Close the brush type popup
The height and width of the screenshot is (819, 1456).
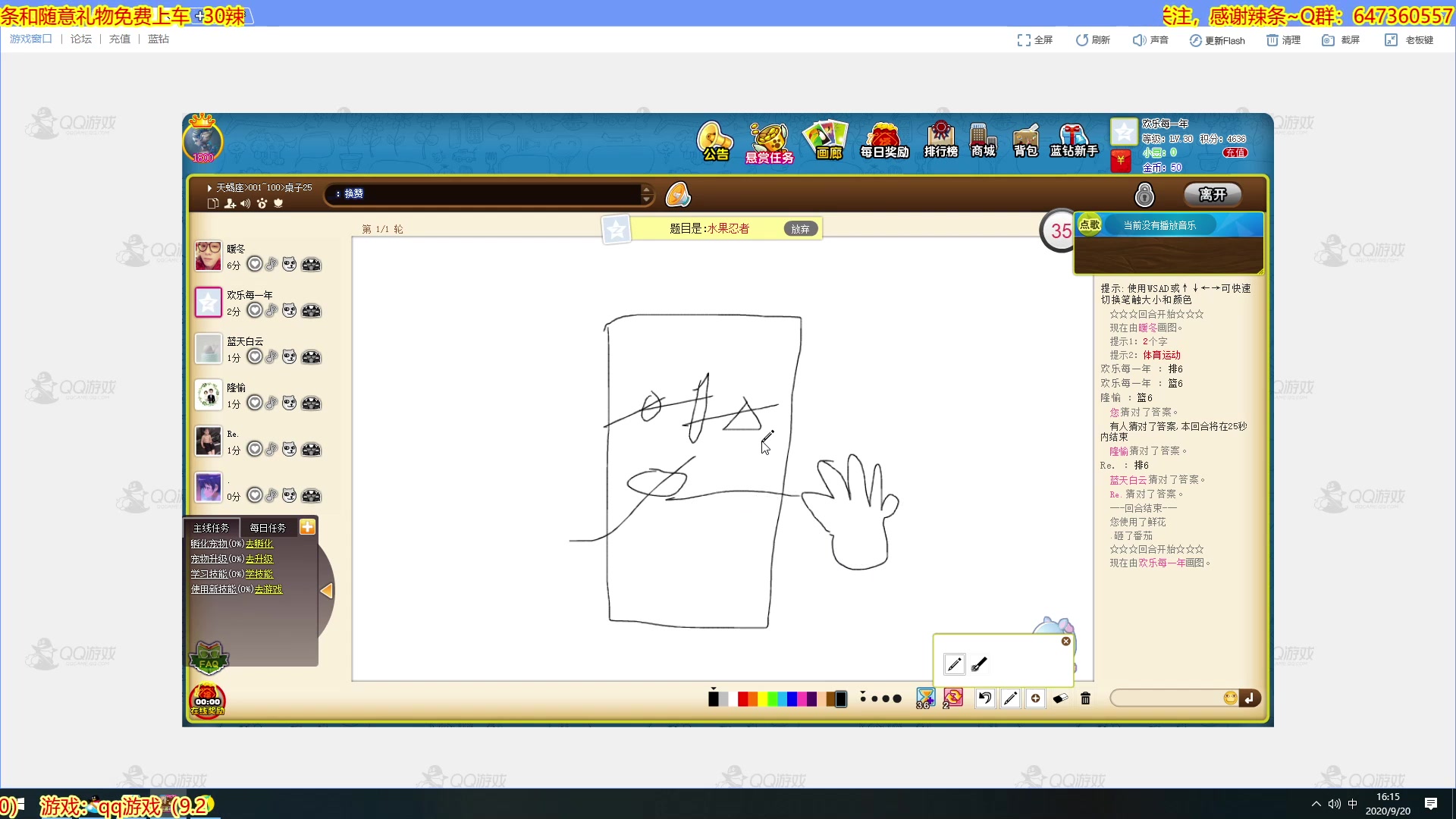(1065, 642)
